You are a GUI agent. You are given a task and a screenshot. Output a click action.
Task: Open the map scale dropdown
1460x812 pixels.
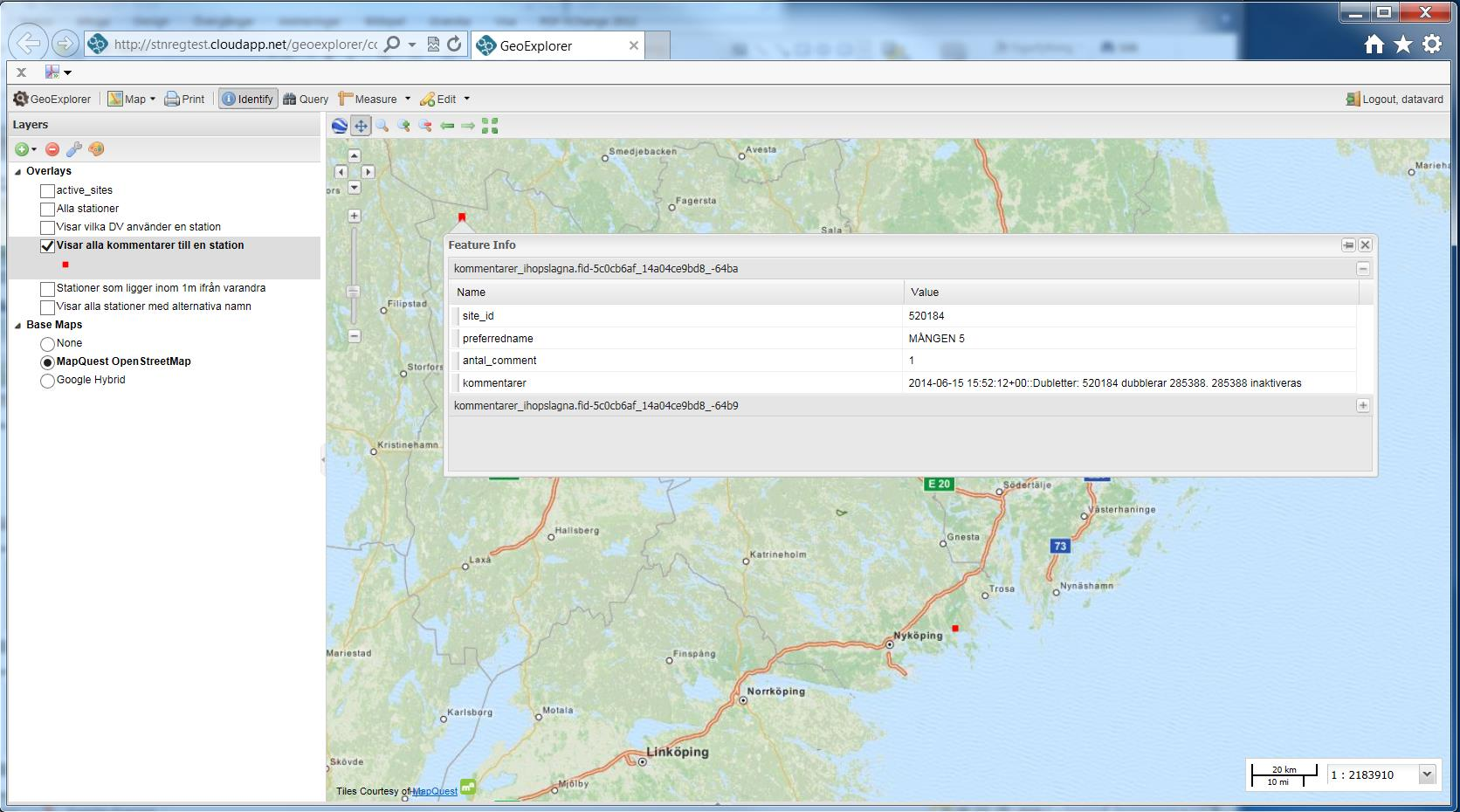pos(1427,774)
